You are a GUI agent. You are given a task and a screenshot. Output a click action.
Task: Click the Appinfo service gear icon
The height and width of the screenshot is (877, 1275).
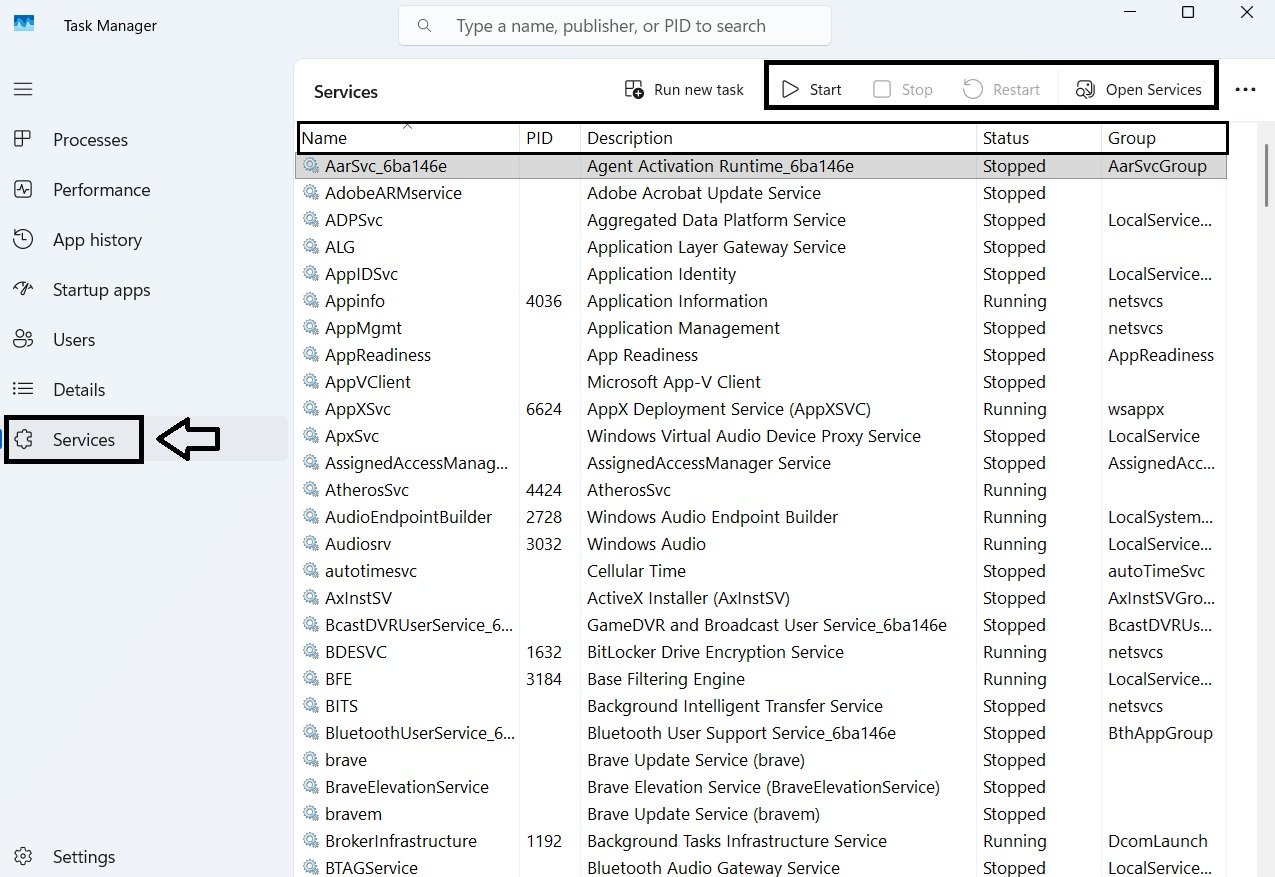pos(311,301)
